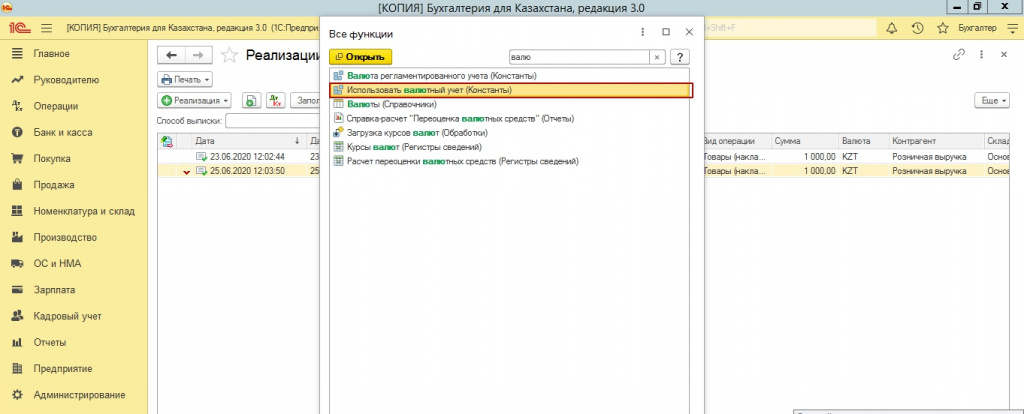Click the Открыть button

[360, 57]
